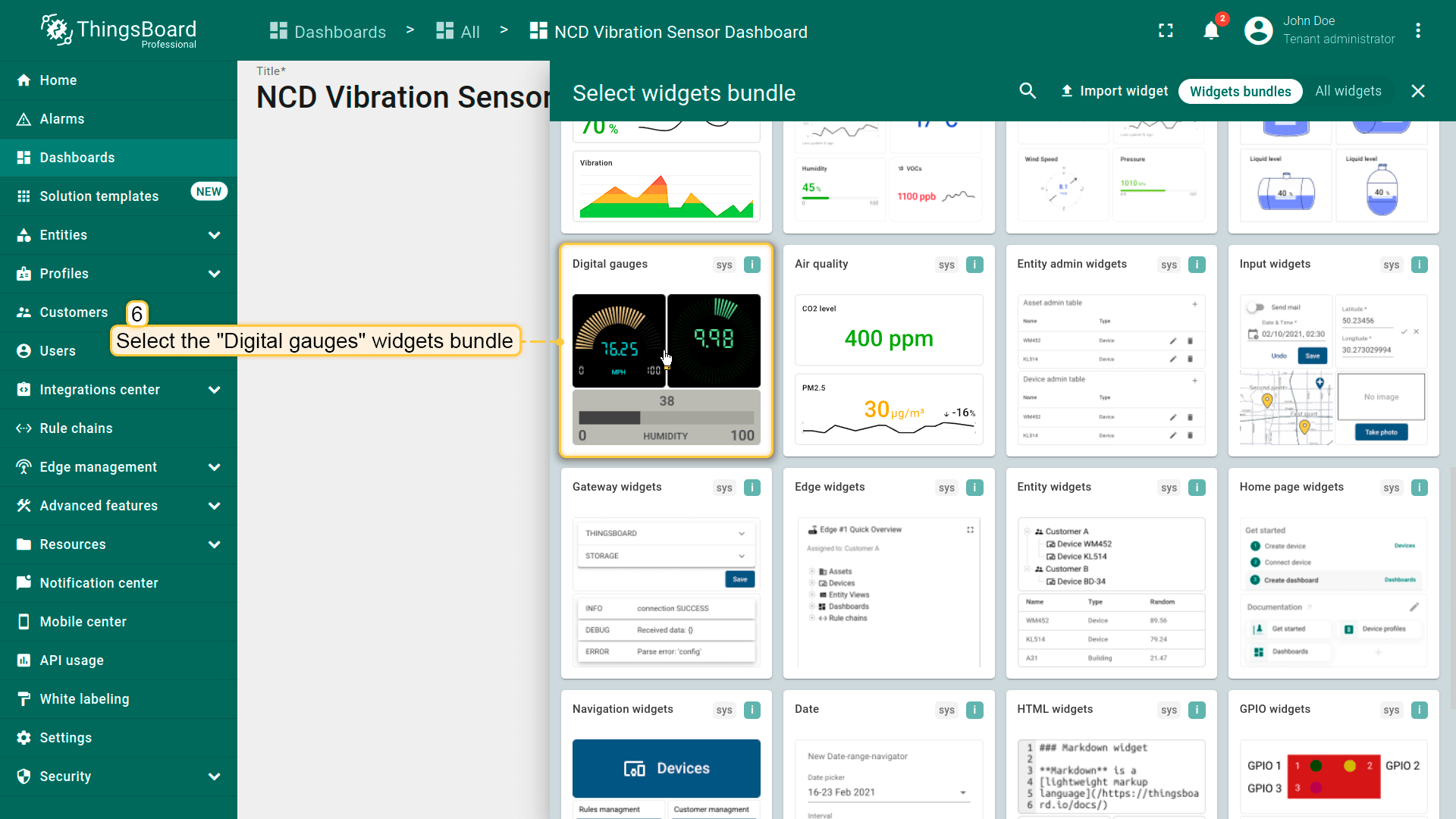Open notifications bell icon
The width and height of the screenshot is (1456, 819).
click(1211, 31)
